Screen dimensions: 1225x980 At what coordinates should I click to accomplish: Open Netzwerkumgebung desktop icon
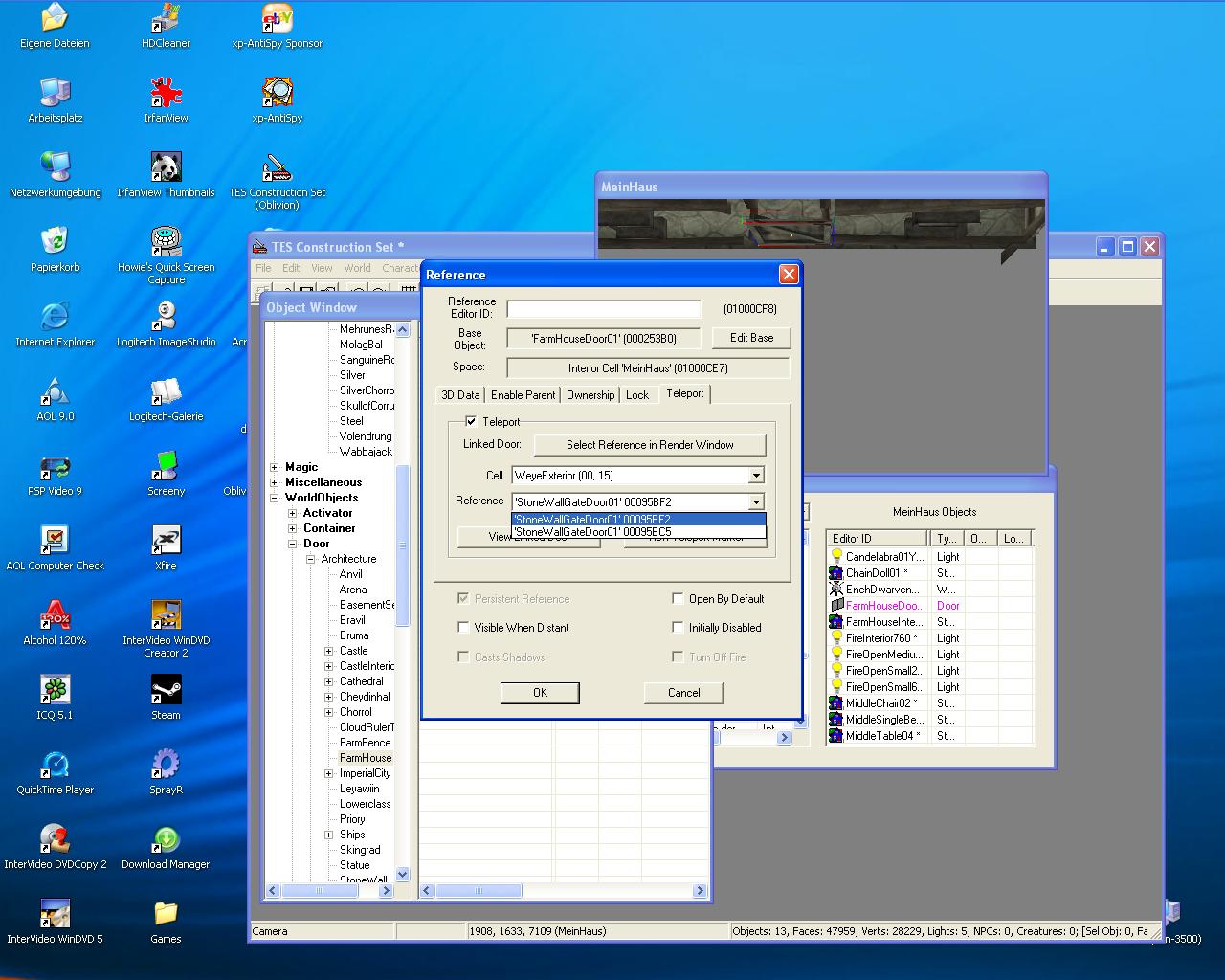pos(55,175)
